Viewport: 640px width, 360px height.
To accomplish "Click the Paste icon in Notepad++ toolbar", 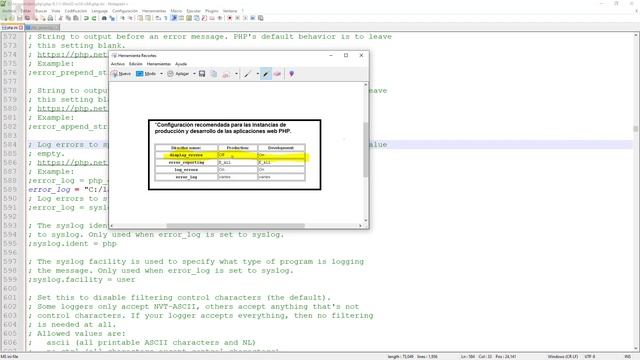I will pyautogui.click(x=76, y=18).
